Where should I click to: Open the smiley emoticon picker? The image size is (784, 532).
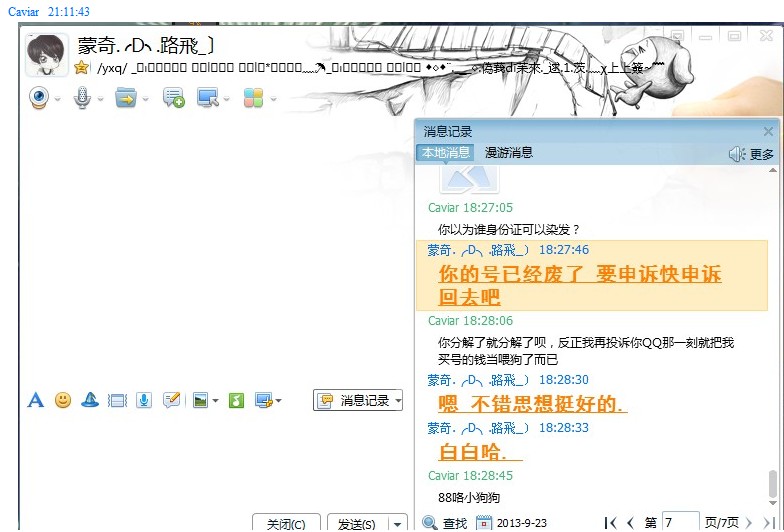click(x=63, y=400)
